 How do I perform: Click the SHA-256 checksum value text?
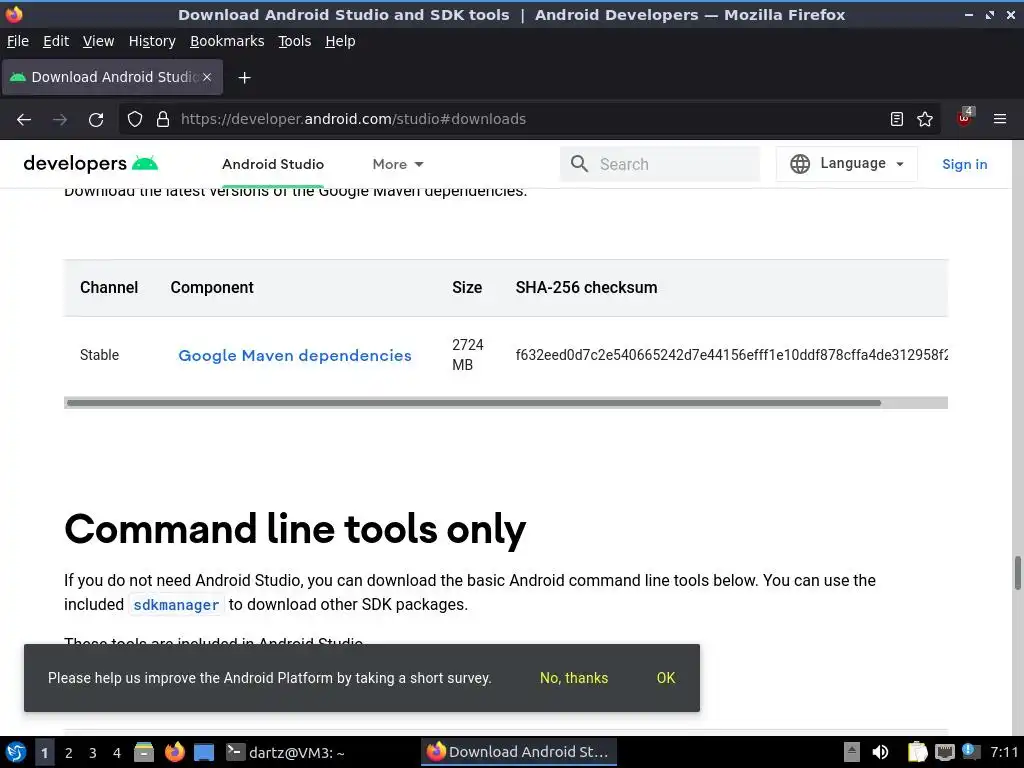pos(731,355)
